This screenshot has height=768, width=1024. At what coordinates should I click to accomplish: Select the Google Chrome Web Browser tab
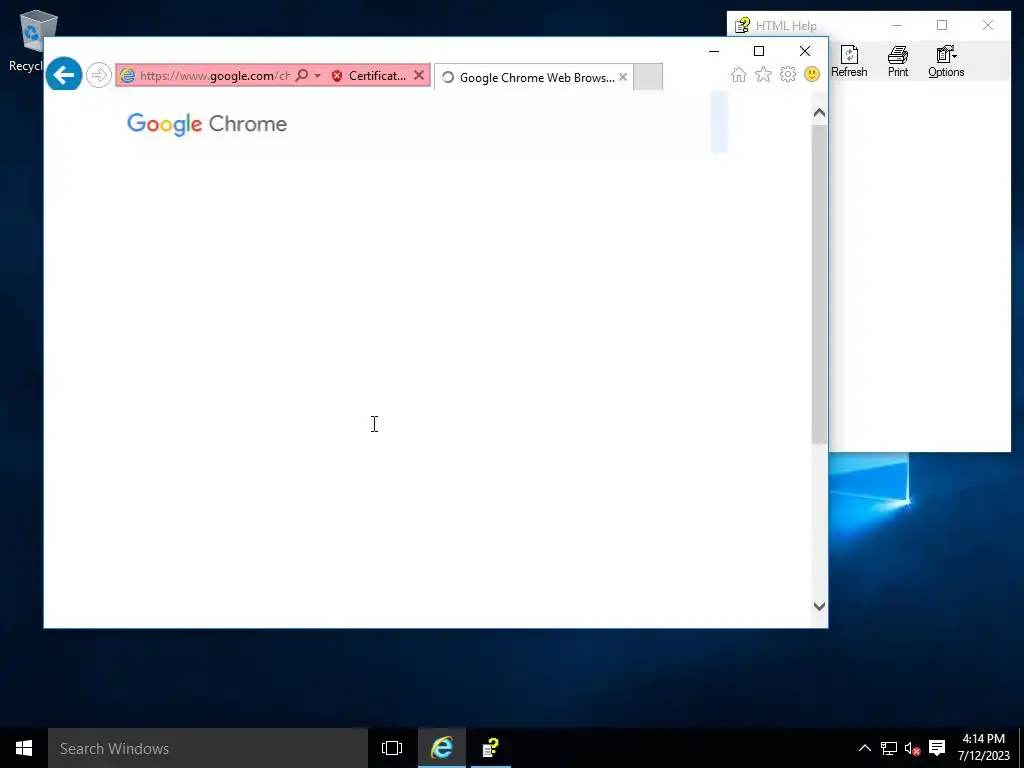534,77
